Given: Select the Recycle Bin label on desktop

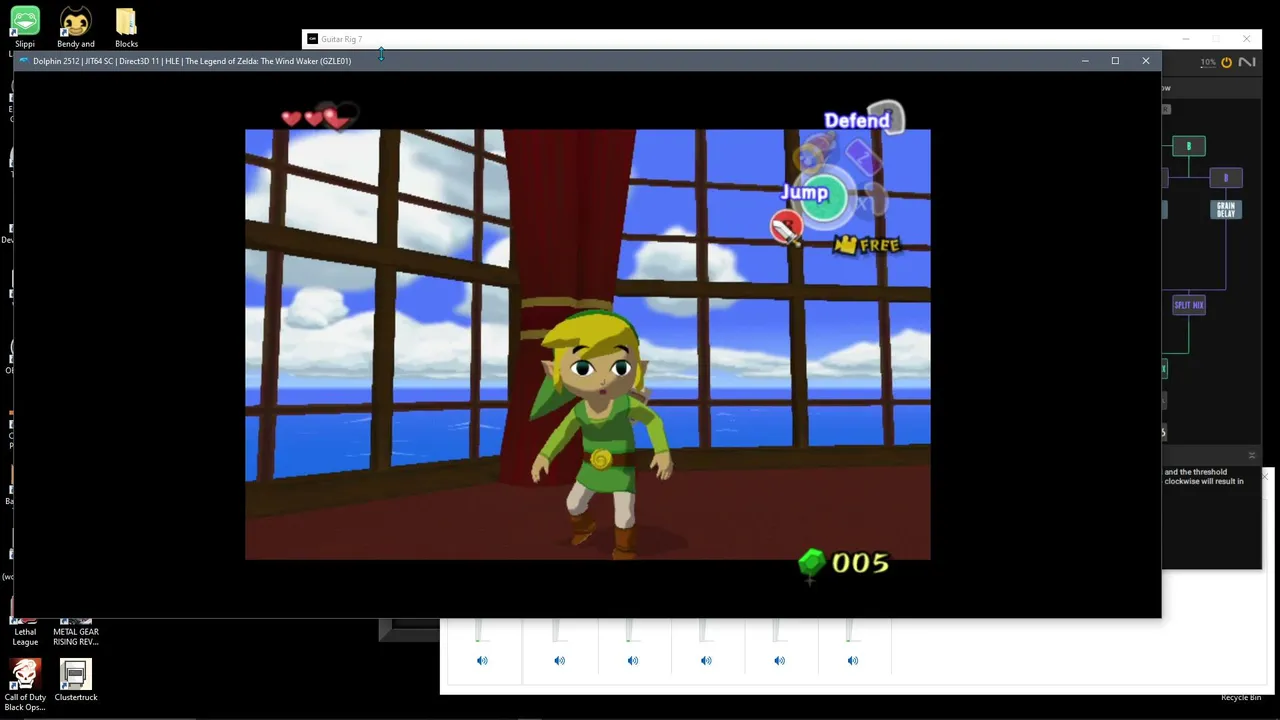Looking at the screenshot, I should 1241,698.
